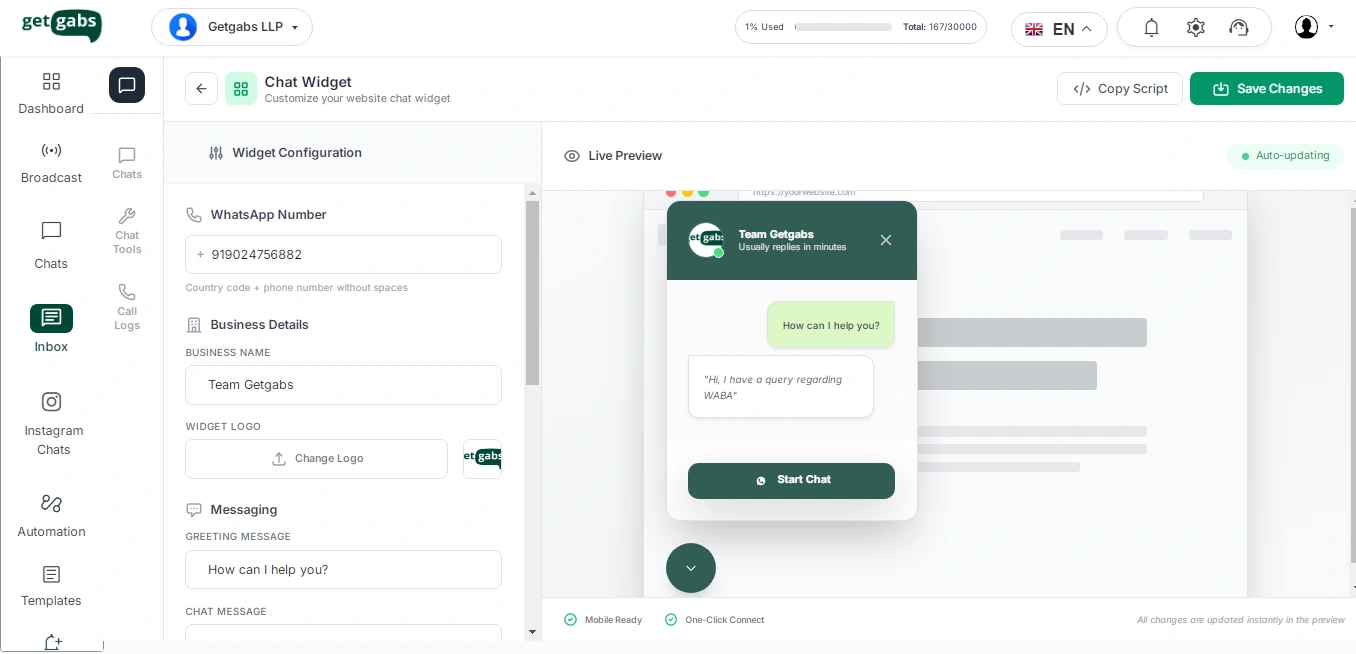1356x654 pixels.
Task: Open the support headset icon
Action: (x=1239, y=27)
